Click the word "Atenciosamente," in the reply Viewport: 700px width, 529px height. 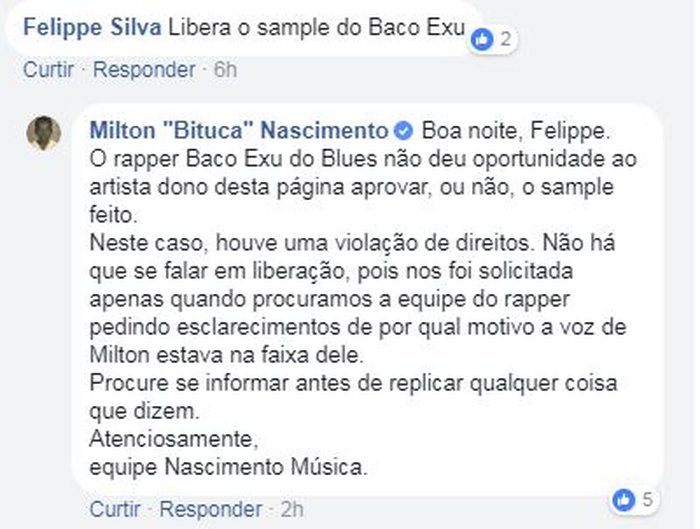(x=174, y=440)
